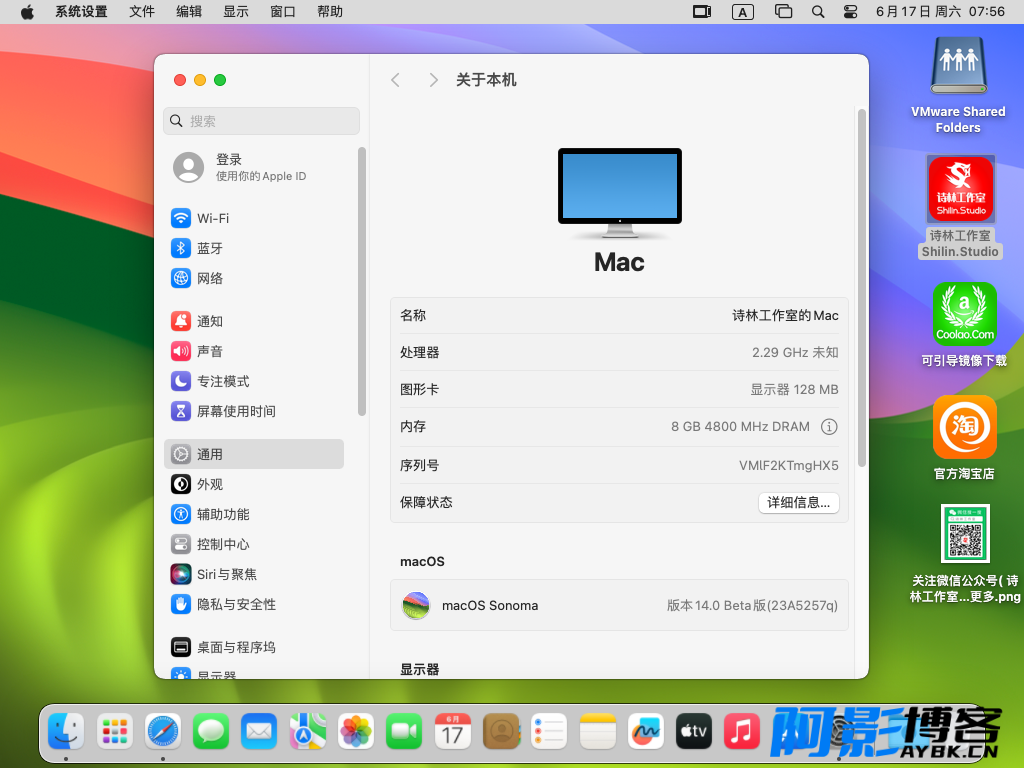Viewport: 1024px width, 768px height.
Task: Click the 详细信息... button
Action: 798,502
